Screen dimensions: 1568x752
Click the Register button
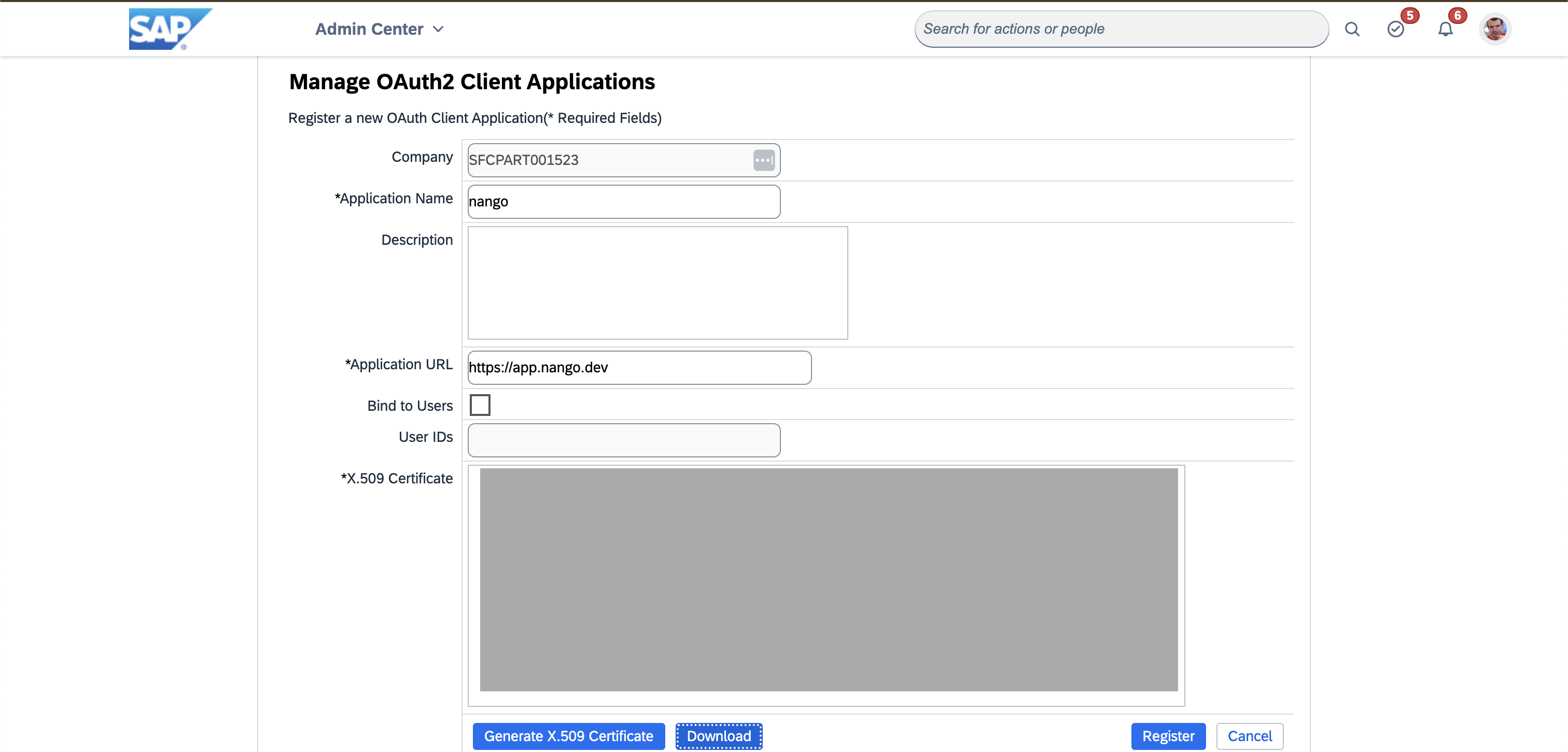[1168, 736]
